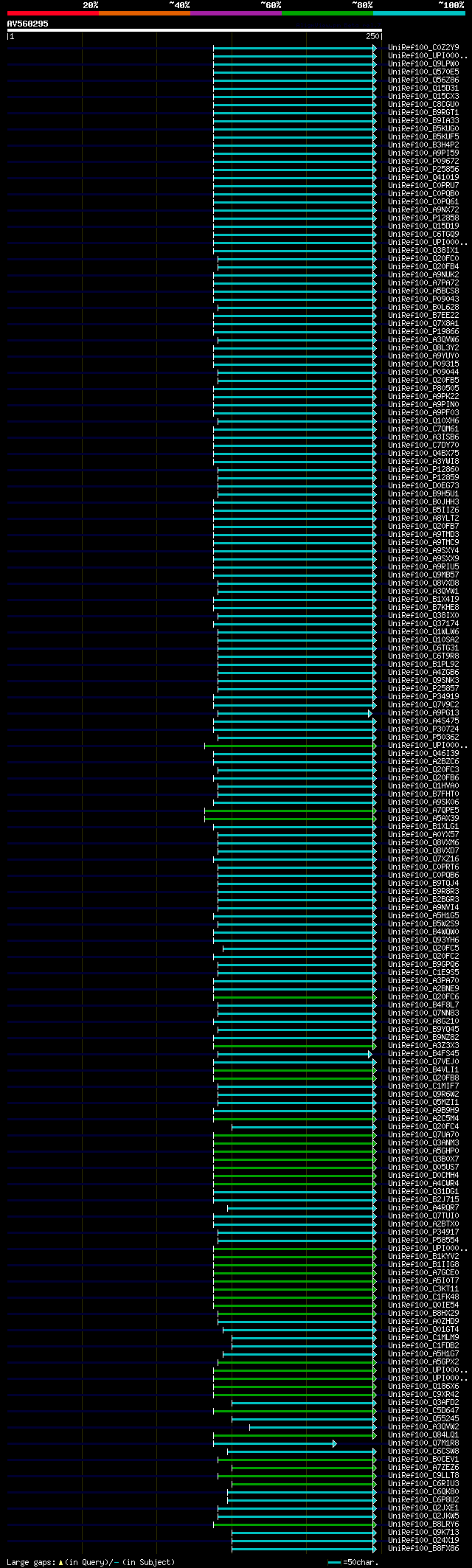This screenshot has height=1568, width=472.
Task: Open hit UniRef100_Q56Z86
Action: click(423, 80)
